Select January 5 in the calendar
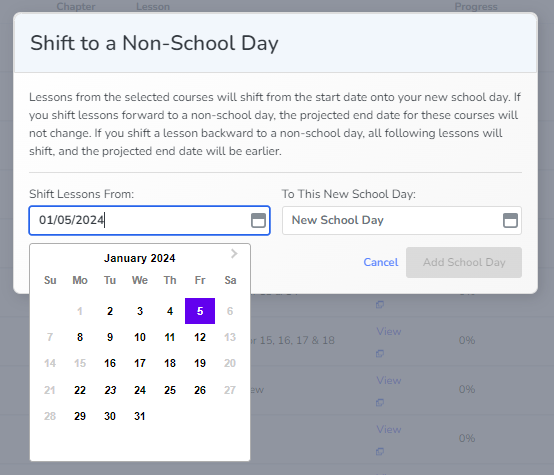The width and height of the screenshot is (554, 475). pyautogui.click(x=200, y=311)
